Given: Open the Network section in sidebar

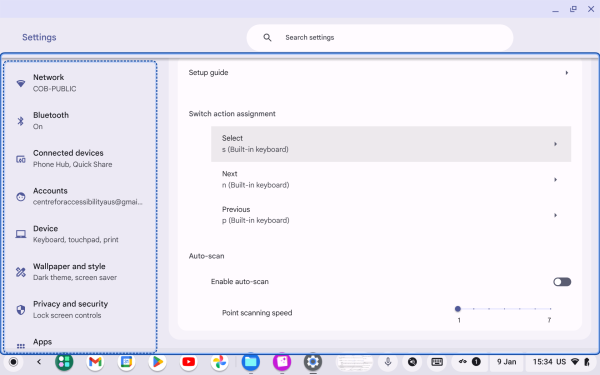Looking at the screenshot, I should point(80,83).
